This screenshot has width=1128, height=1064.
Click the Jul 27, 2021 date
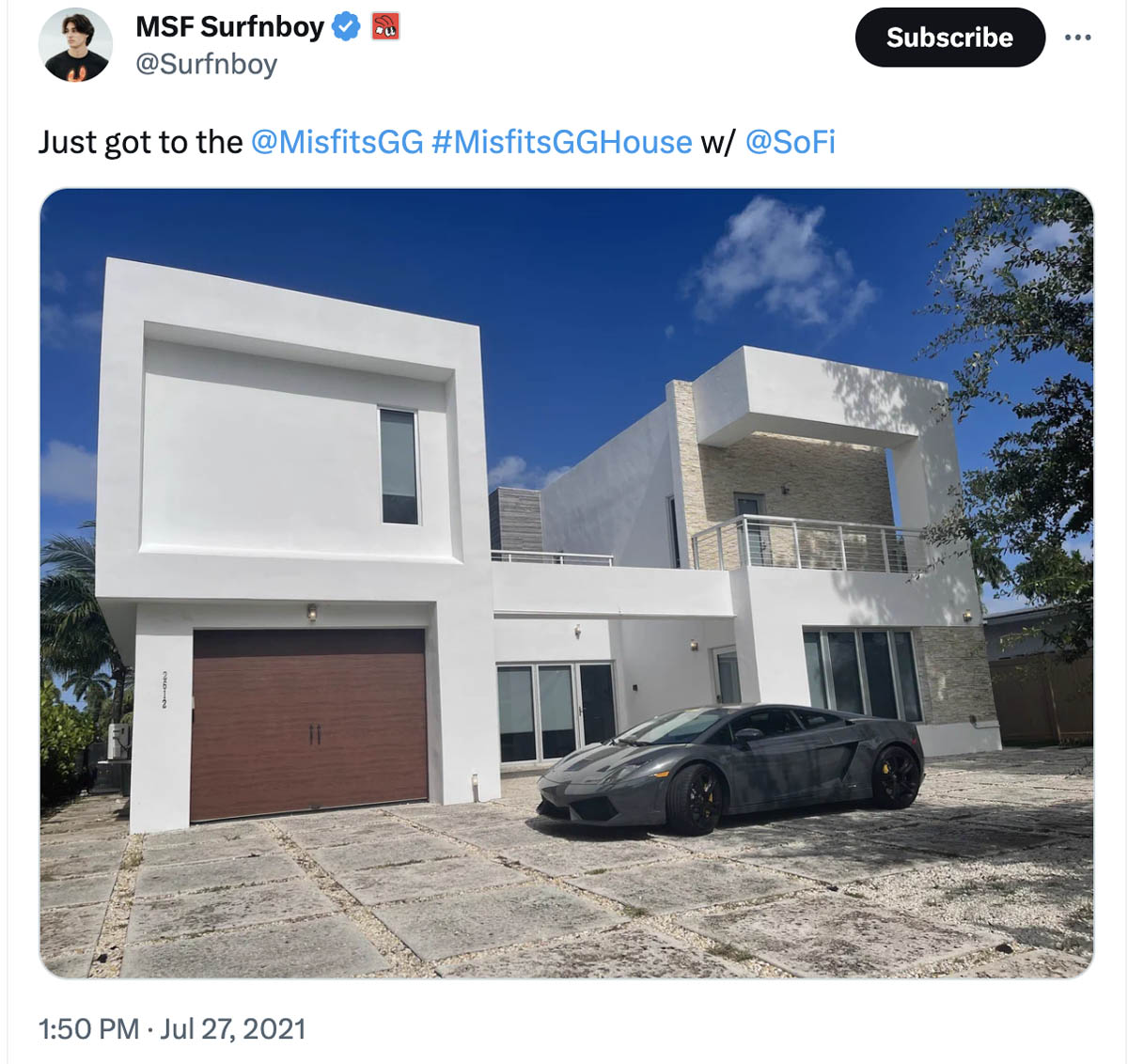[x=233, y=1029]
